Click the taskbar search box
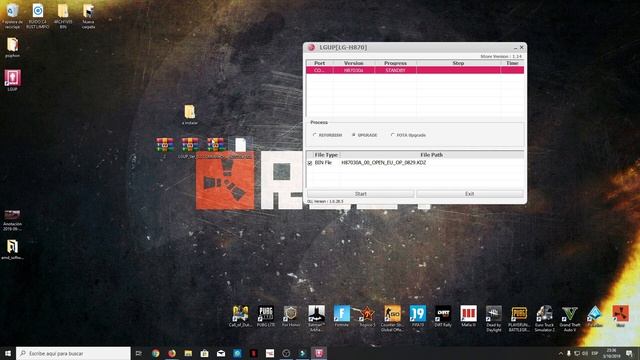The image size is (640, 360). click(x=73, y=353)
